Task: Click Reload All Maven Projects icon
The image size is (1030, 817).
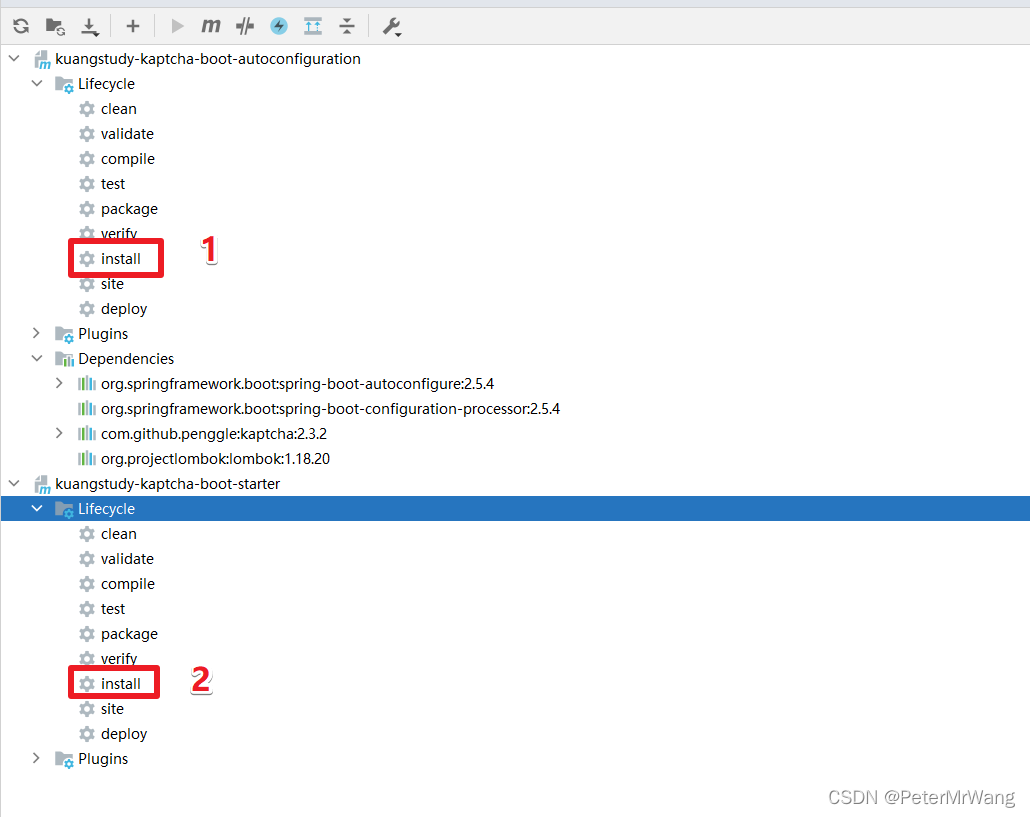Action: tap(21, 26)
